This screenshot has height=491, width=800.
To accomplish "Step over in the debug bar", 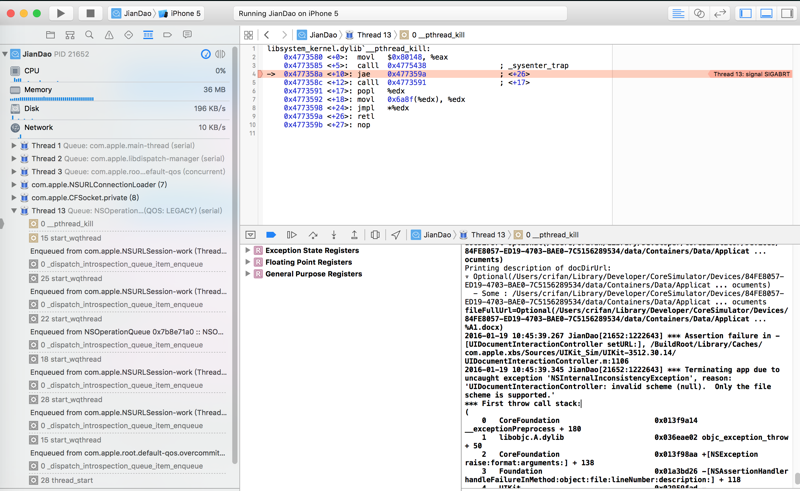I will pyautogui.click(x=312, y=235).
